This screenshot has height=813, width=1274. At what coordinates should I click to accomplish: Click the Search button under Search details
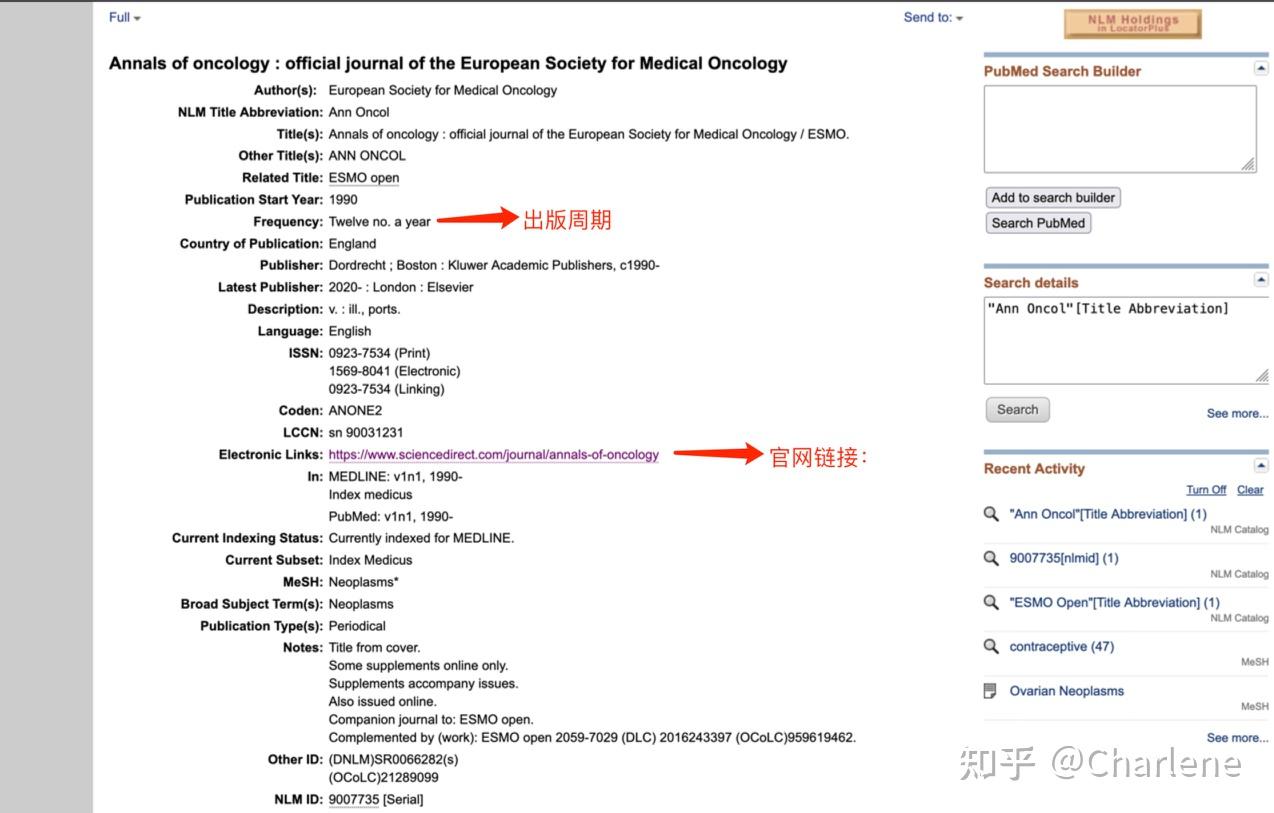1017,409
